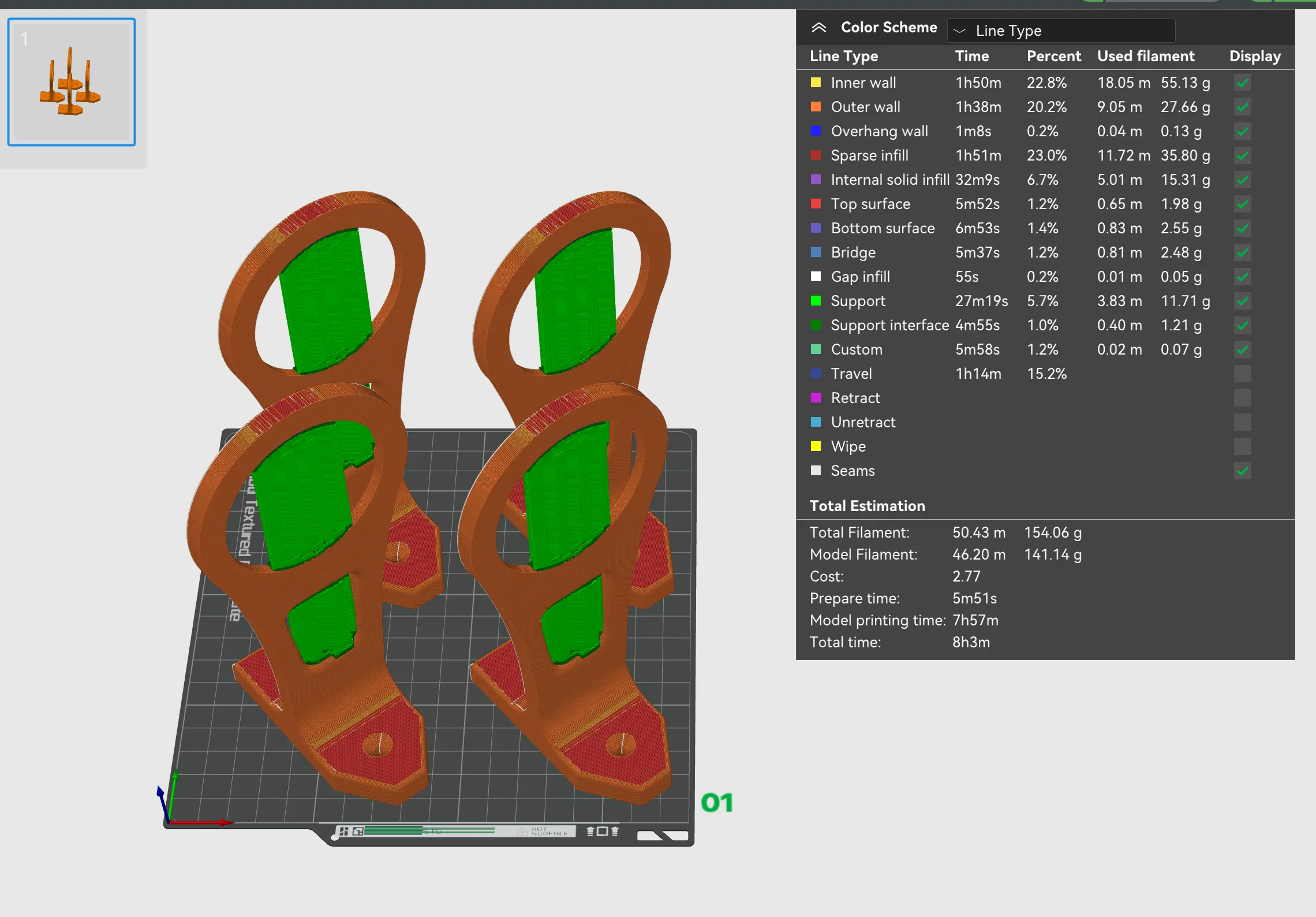Enable Unretract display checkbox
Screen dimensions: 1316x917
[x=1243, y=423]
